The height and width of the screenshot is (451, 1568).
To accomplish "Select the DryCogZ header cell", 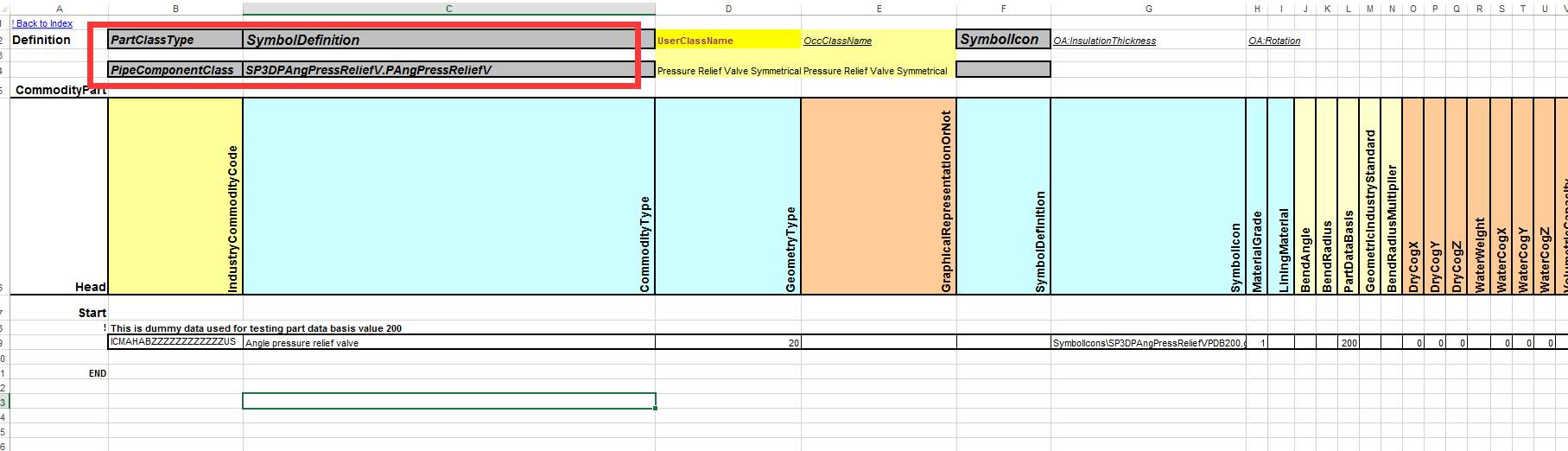I will tap(1457, 196).
